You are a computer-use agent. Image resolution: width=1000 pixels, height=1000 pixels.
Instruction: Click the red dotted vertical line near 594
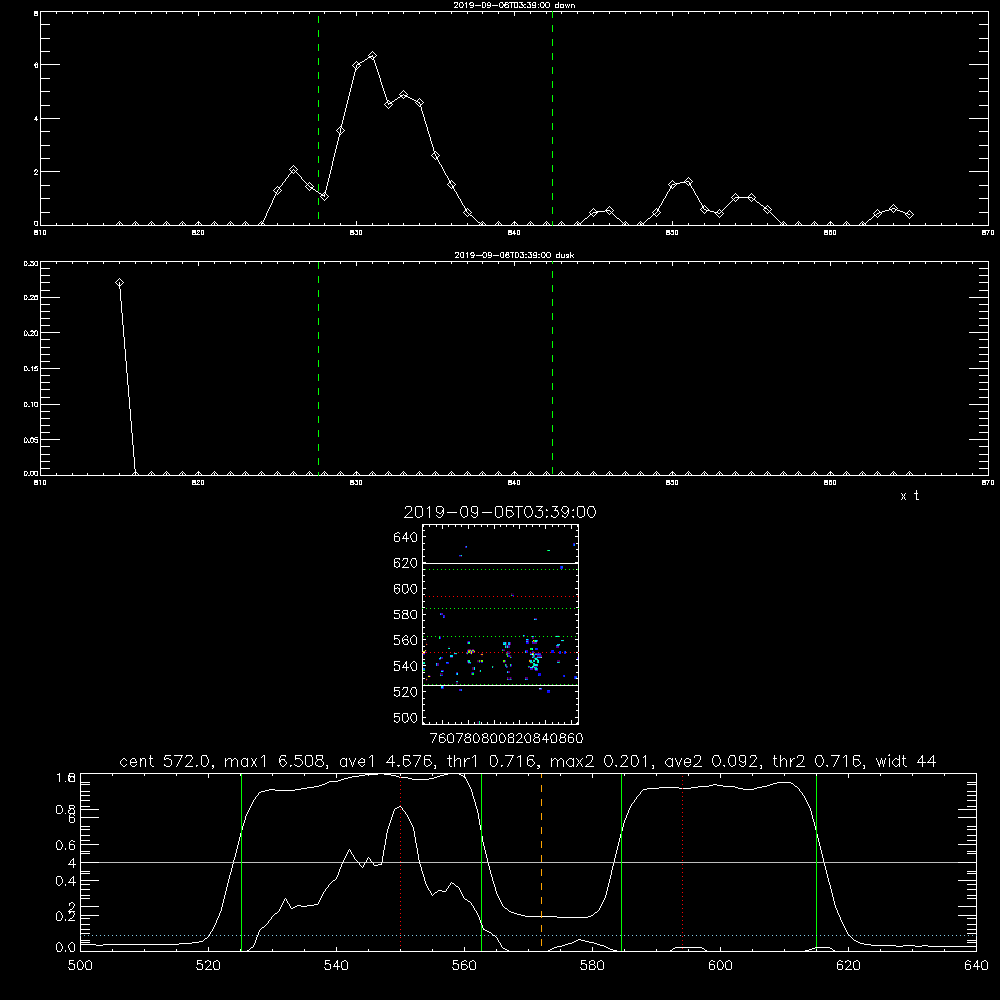[x=682, y=861]
